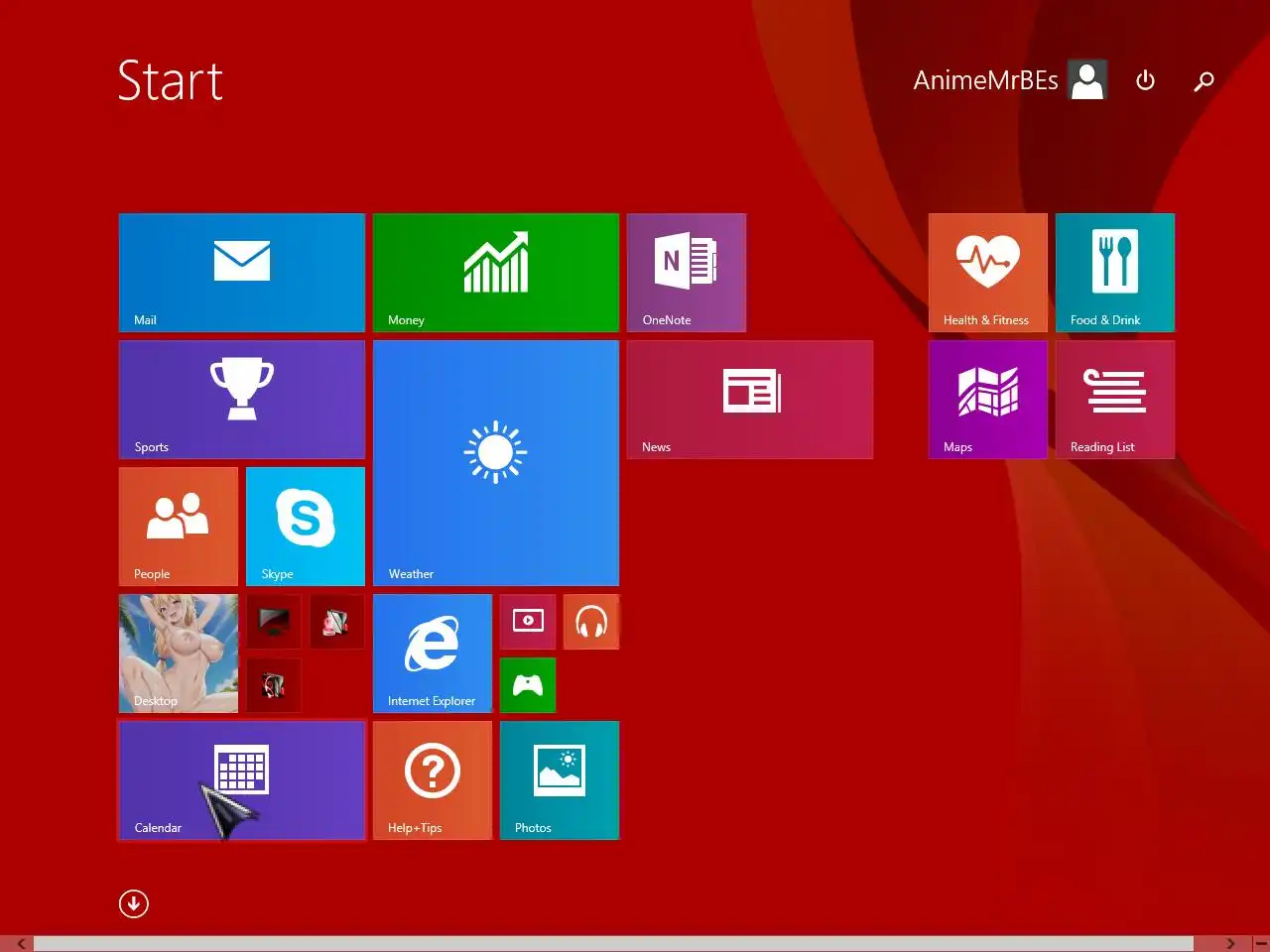Launch the OneNote tile
Screen dimensions: 1270x952
tap(687, 273)
